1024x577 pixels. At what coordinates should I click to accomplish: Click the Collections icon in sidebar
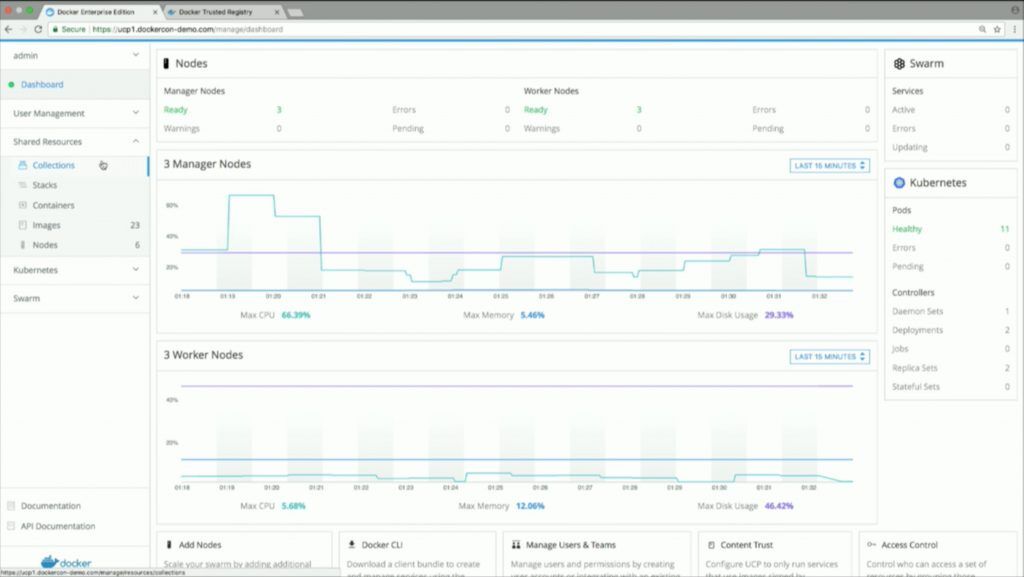(x=23, y=165)
